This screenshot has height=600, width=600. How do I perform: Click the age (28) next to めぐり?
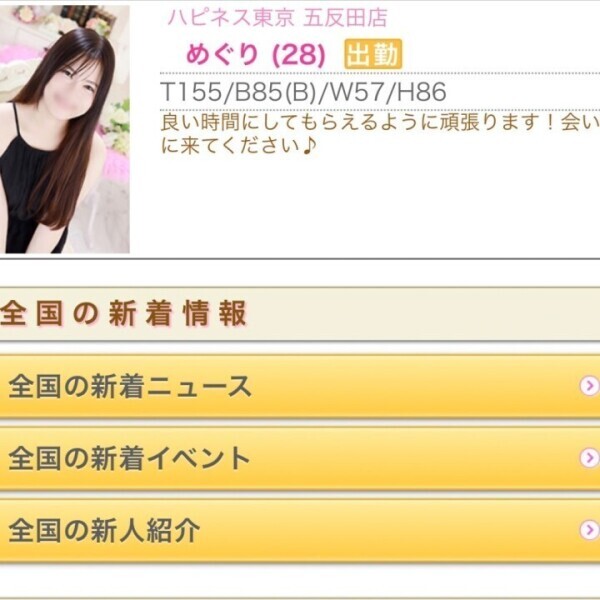click(298, 54)
